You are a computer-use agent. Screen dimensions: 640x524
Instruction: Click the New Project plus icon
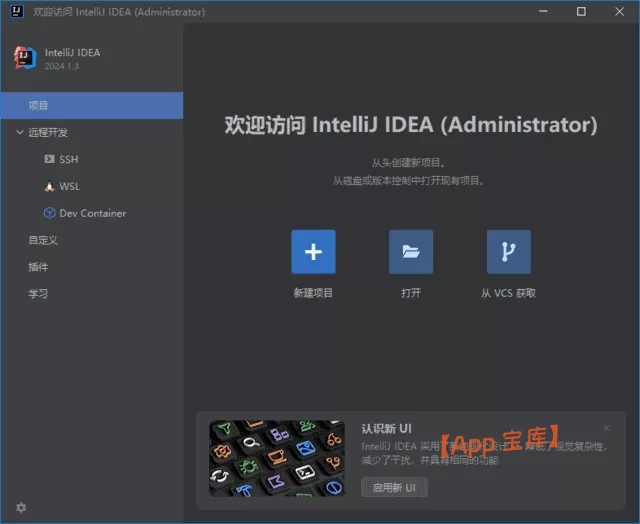(313, 252)
